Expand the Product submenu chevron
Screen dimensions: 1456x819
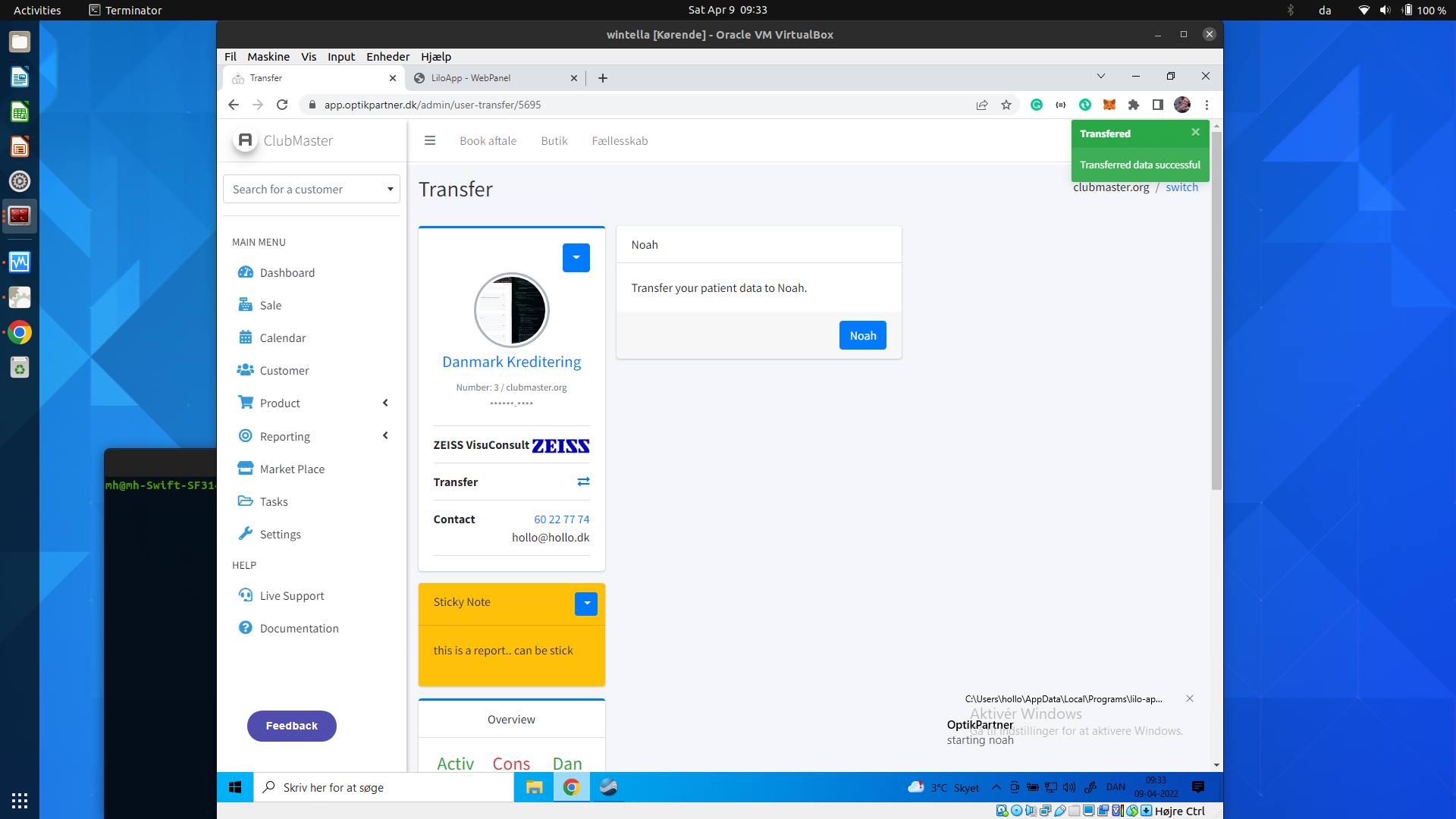coord(385,403)
